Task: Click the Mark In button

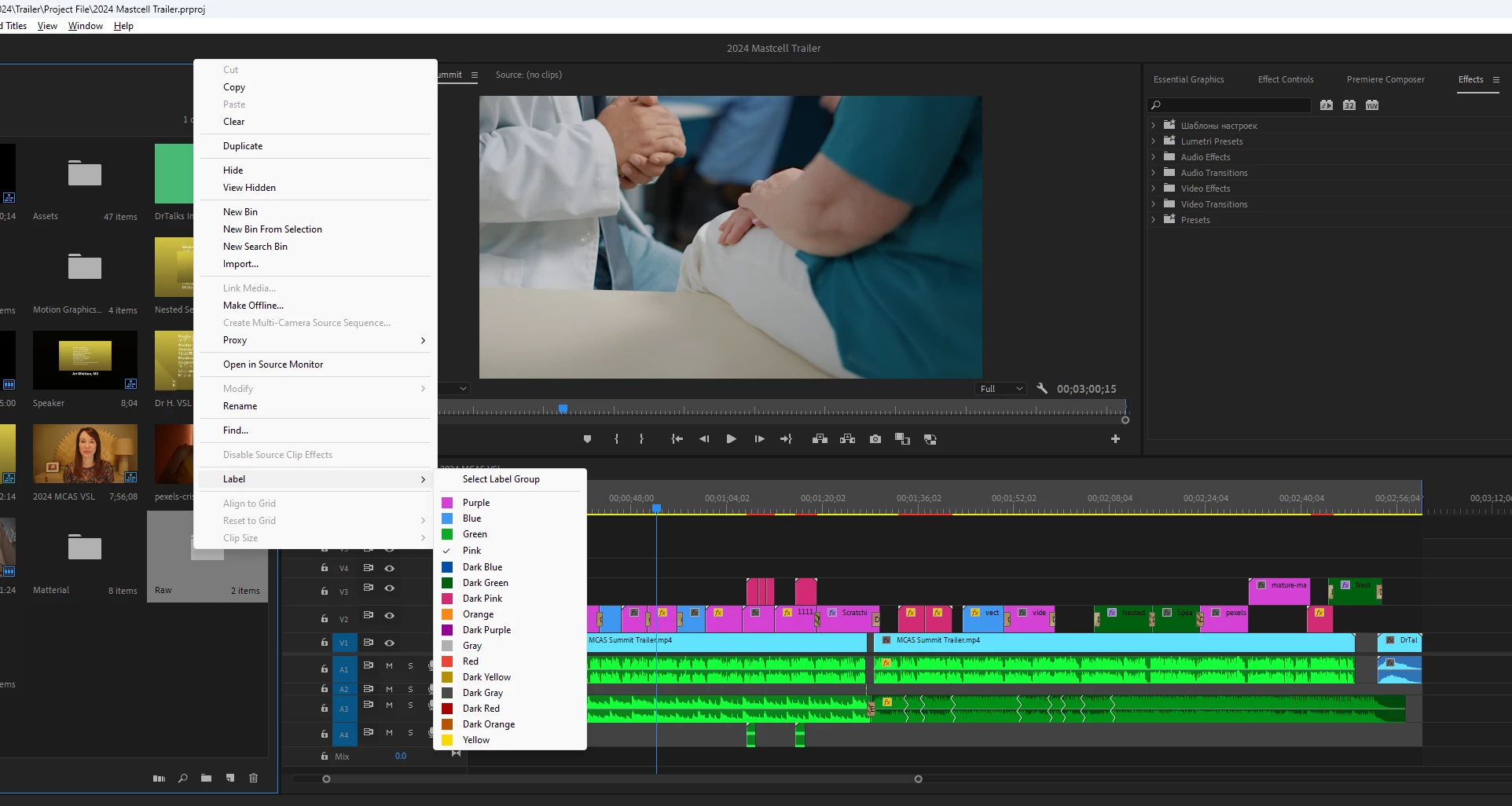Action: (x=616, y=439)
